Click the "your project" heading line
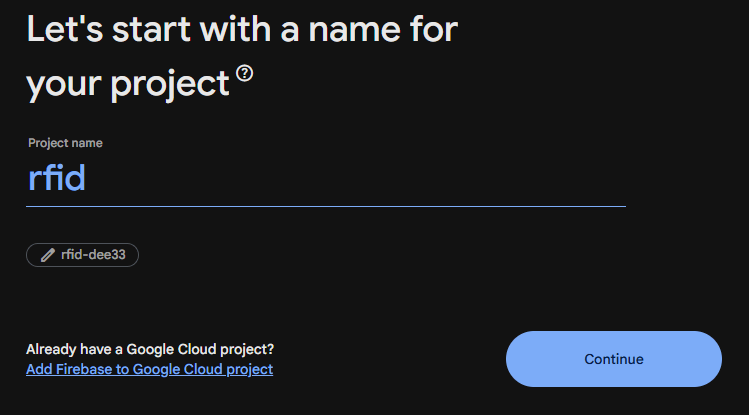This screenshot has height=415, width=749. [x=128, y=84]
